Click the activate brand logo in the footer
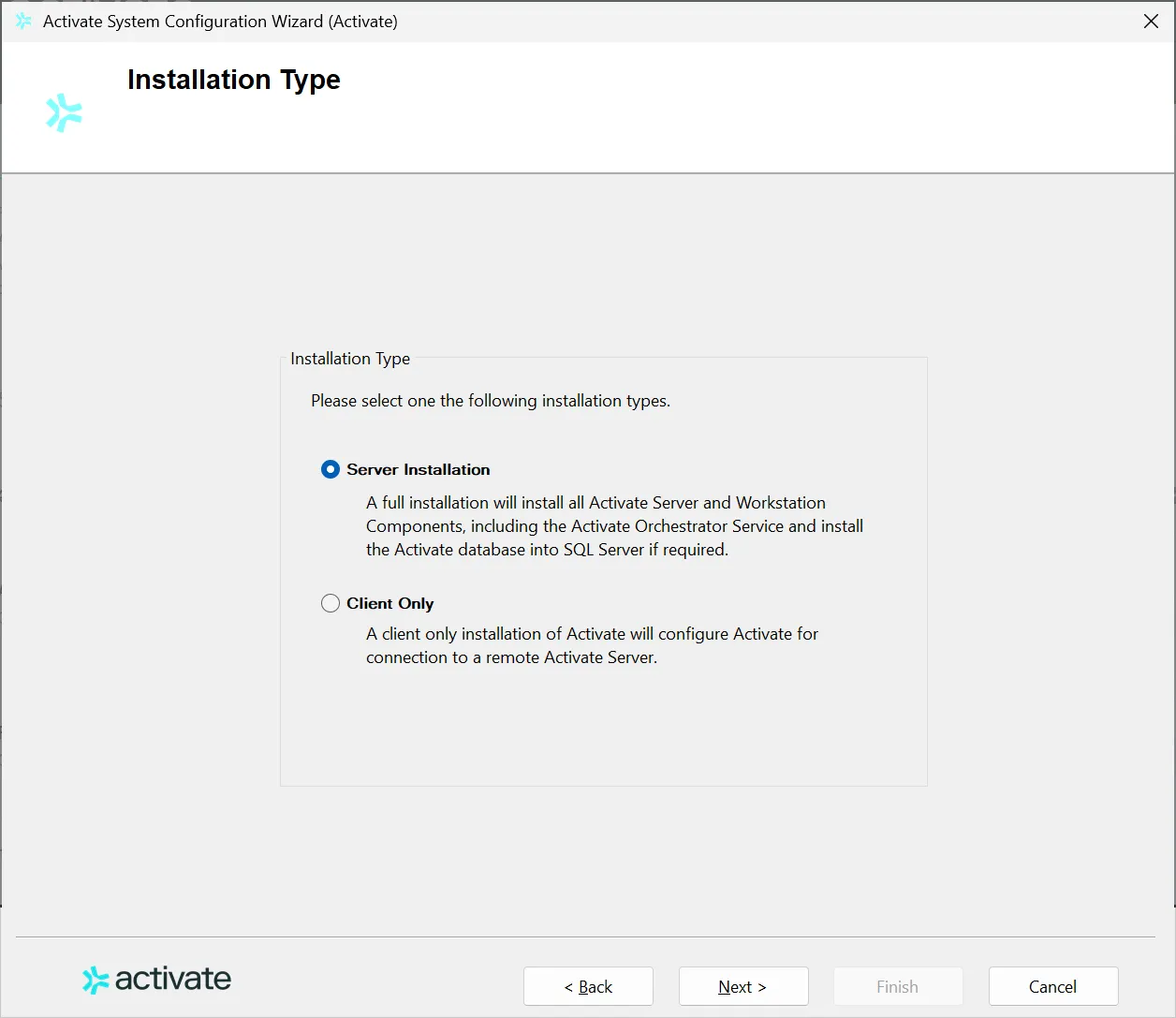Viewport: 1176px width, 1018px height. [x=156, y=980]
